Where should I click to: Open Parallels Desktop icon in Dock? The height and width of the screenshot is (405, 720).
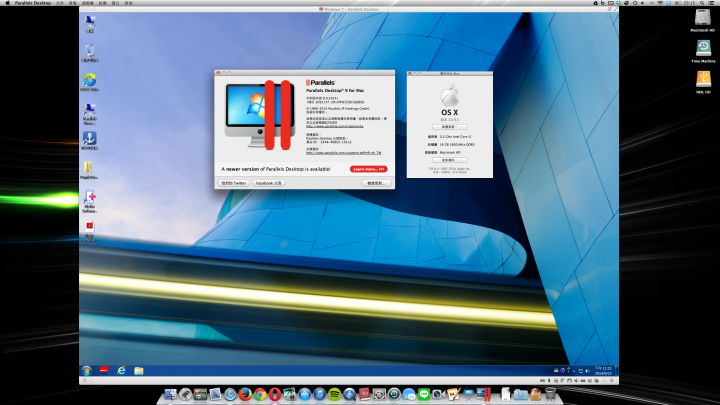pyautogui.click(x=484, y=394)
